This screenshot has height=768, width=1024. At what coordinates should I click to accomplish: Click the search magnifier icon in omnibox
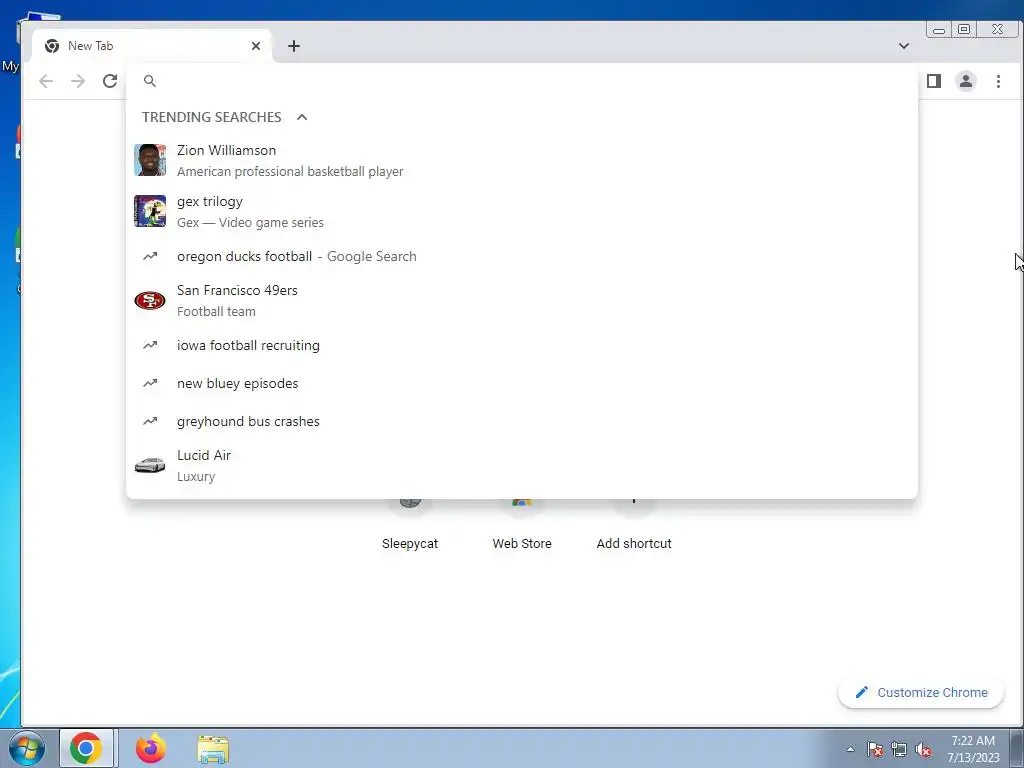150,81
